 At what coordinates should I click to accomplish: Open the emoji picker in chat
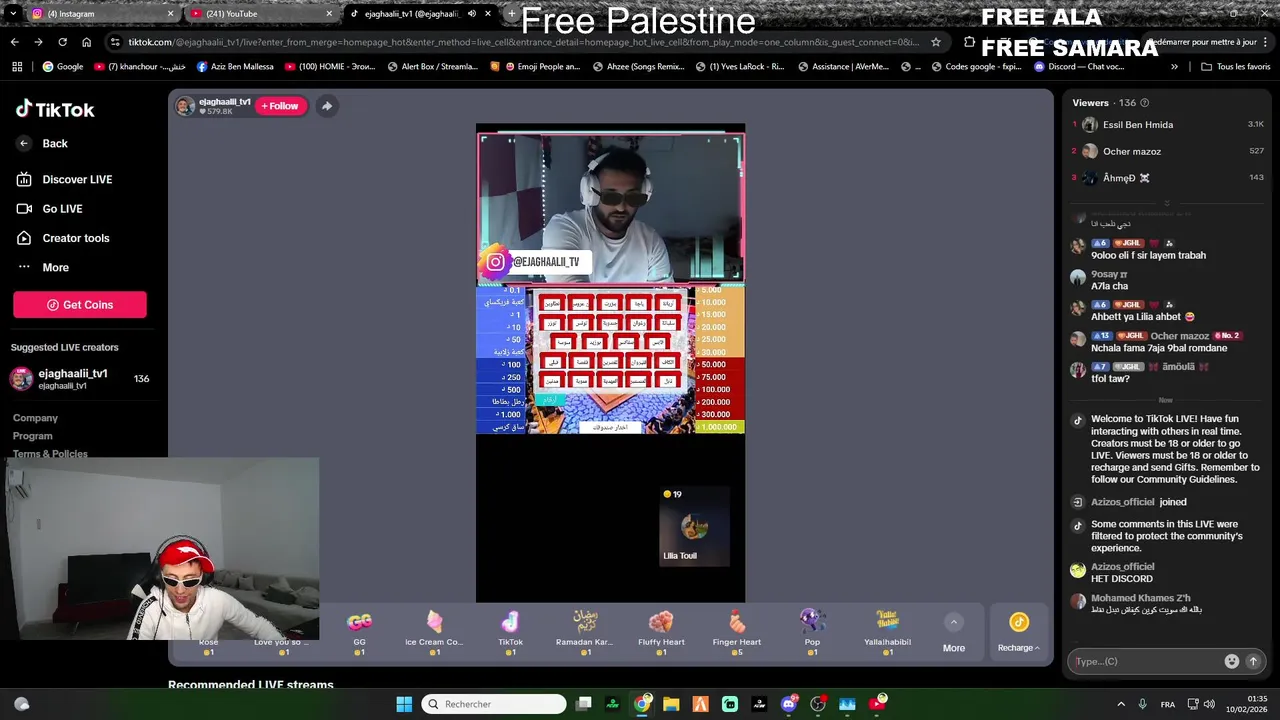1232,661
